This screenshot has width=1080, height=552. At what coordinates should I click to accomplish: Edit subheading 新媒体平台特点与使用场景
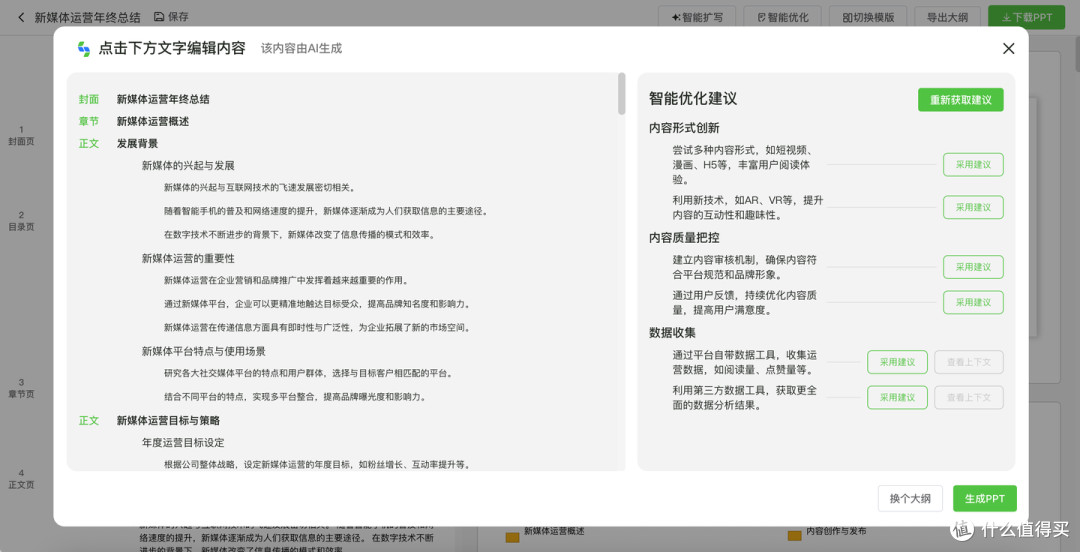point(204,351)
